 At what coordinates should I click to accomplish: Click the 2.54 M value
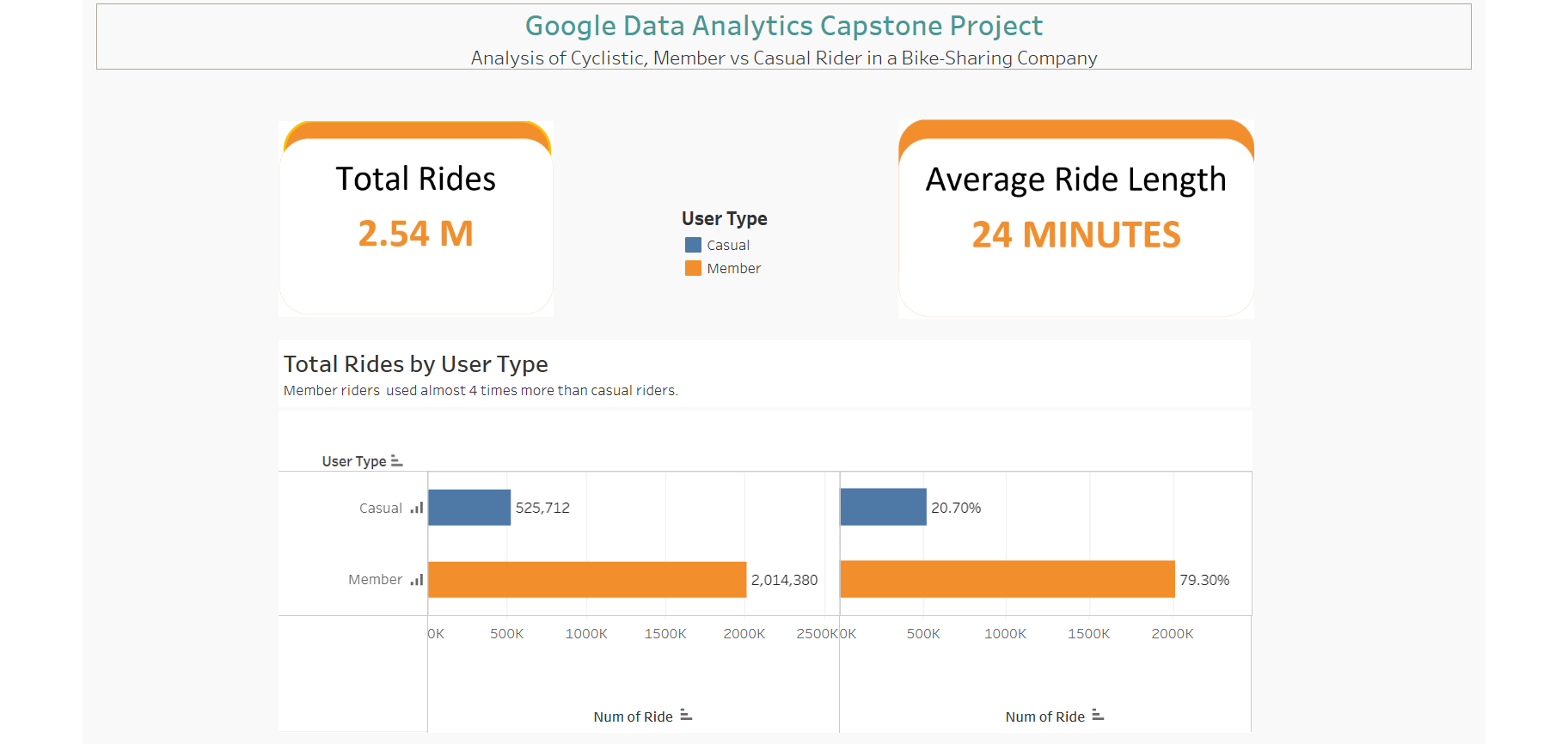(x=416, y=234)
